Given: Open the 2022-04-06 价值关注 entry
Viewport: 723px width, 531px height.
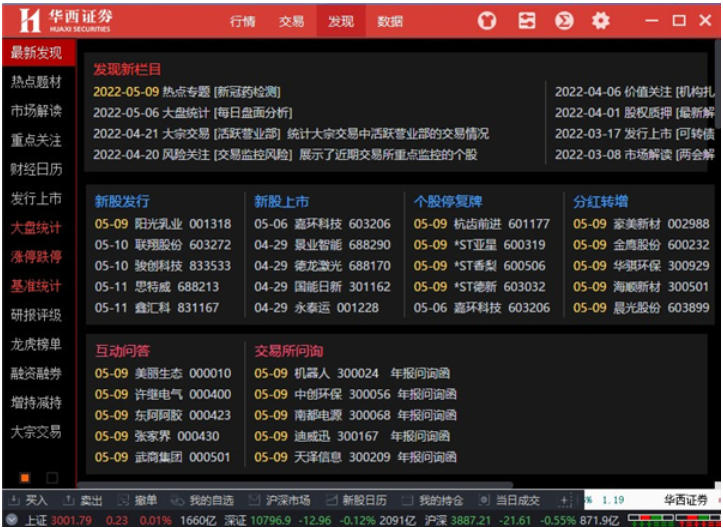Looking at the screenshot, I should 634,92.
